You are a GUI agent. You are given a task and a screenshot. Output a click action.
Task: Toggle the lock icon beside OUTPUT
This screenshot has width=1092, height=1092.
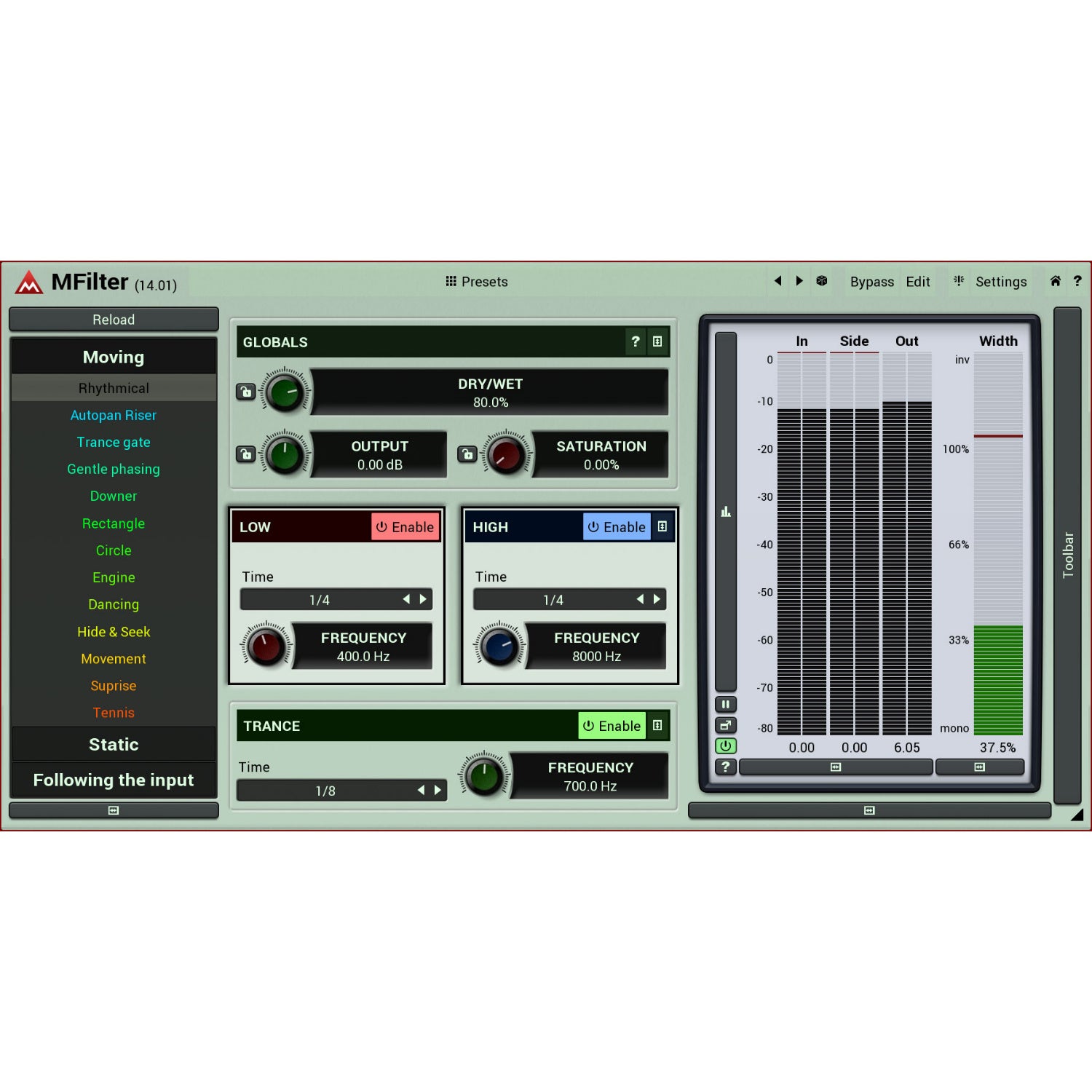click(245, 454)
